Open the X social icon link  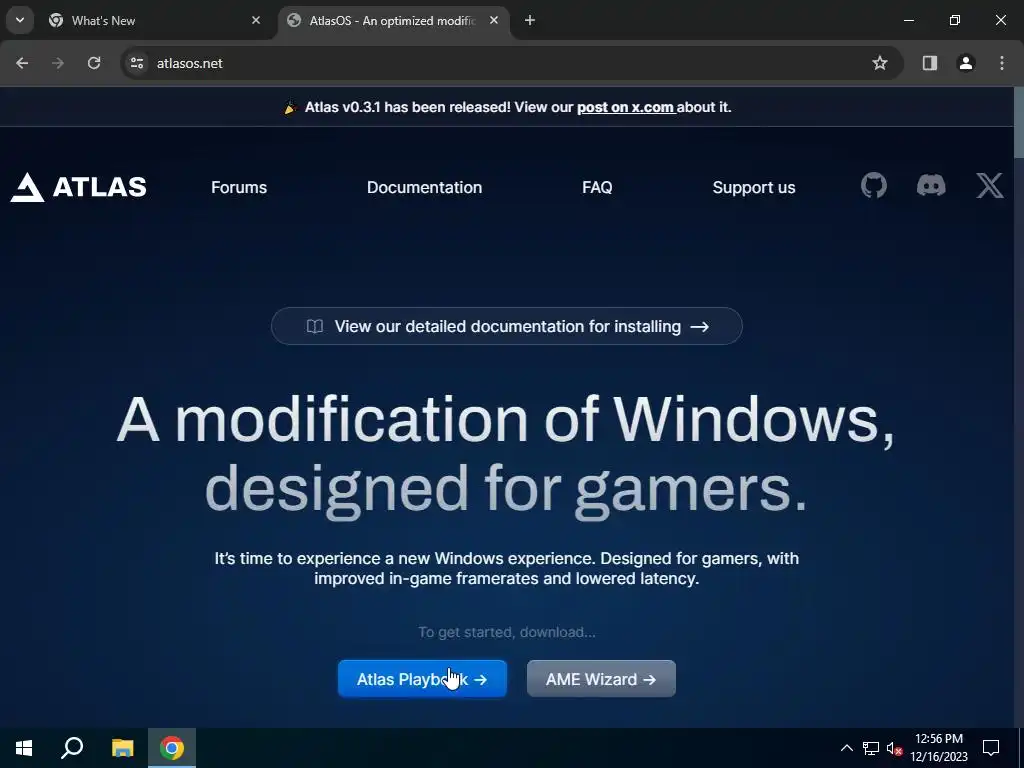point(989,186)
